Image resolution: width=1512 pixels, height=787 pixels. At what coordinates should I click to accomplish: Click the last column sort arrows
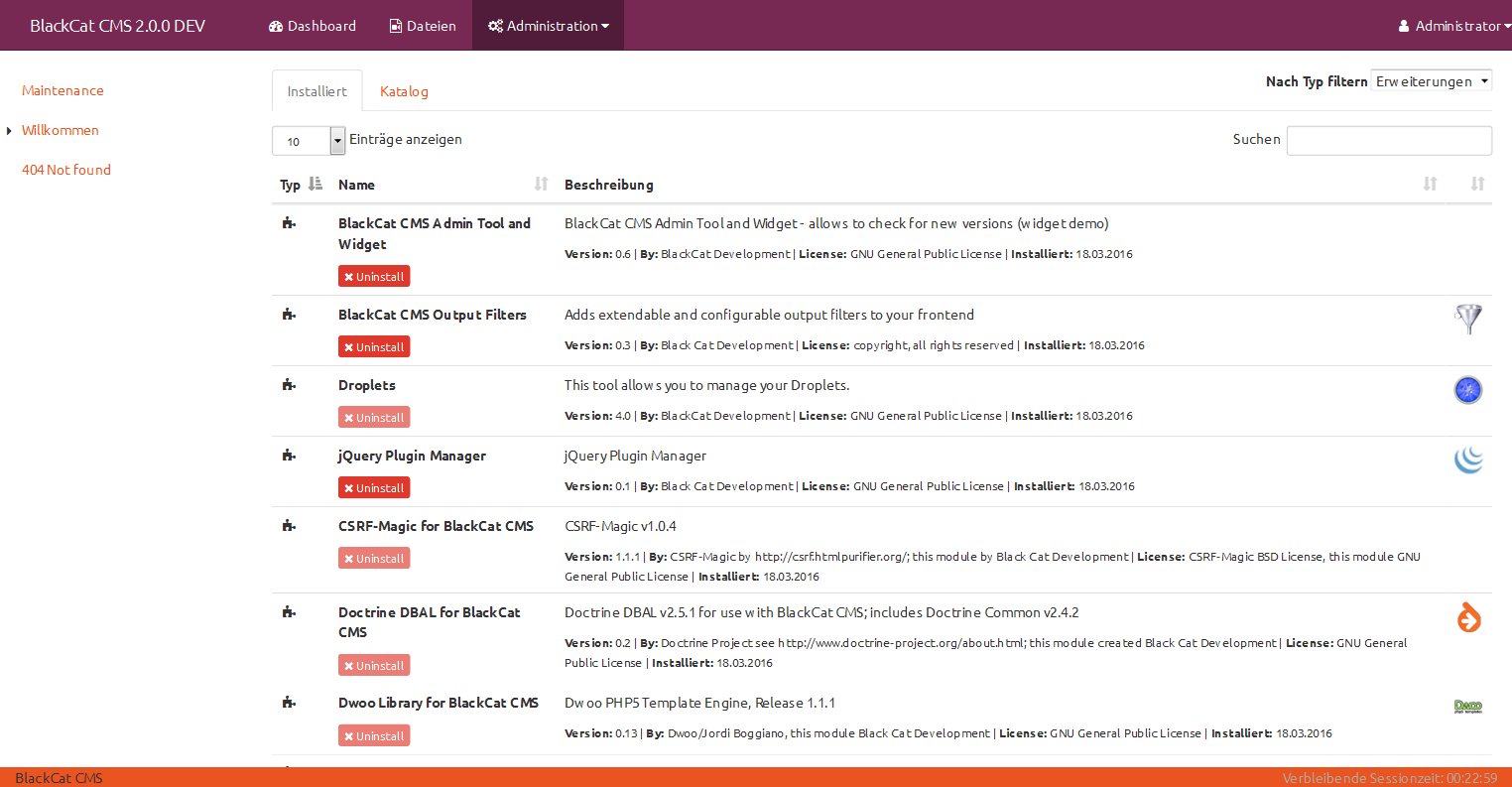1477,184
